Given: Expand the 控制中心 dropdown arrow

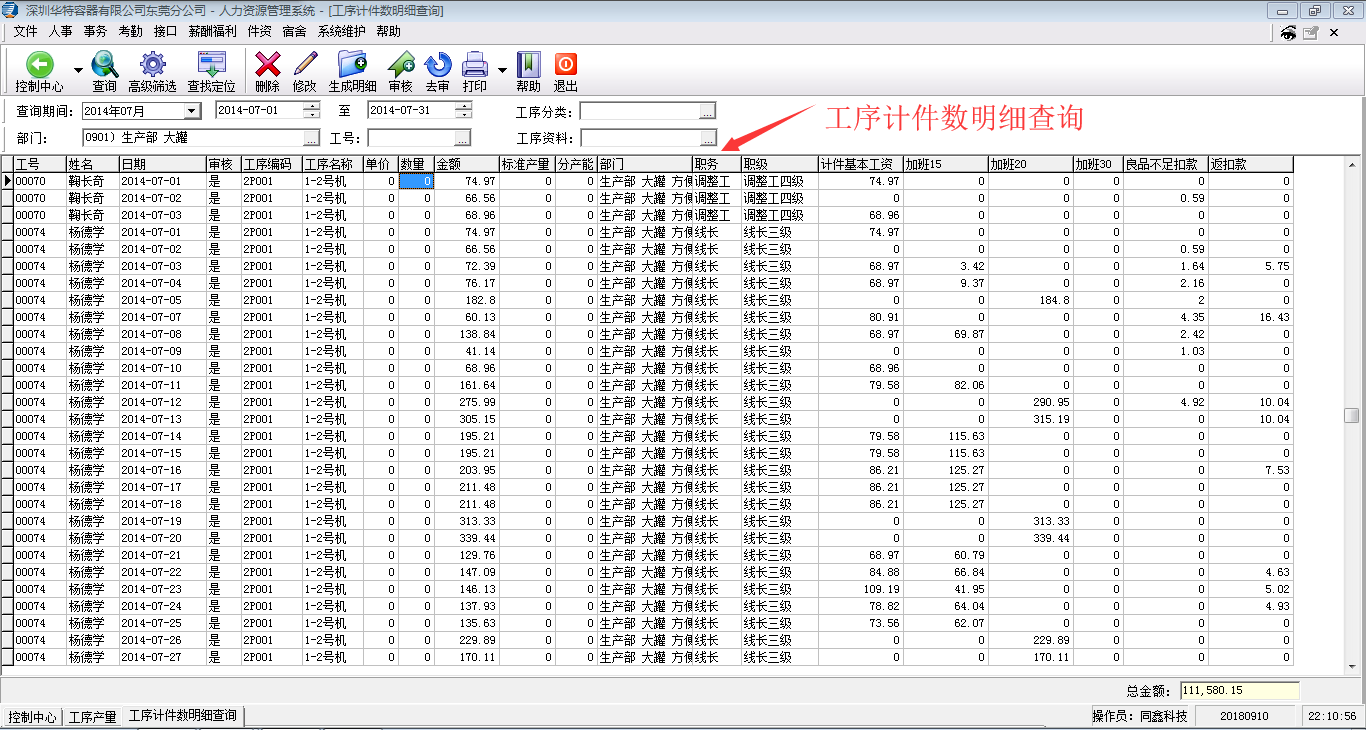Looking at the screenshot, I should (78, 71).
